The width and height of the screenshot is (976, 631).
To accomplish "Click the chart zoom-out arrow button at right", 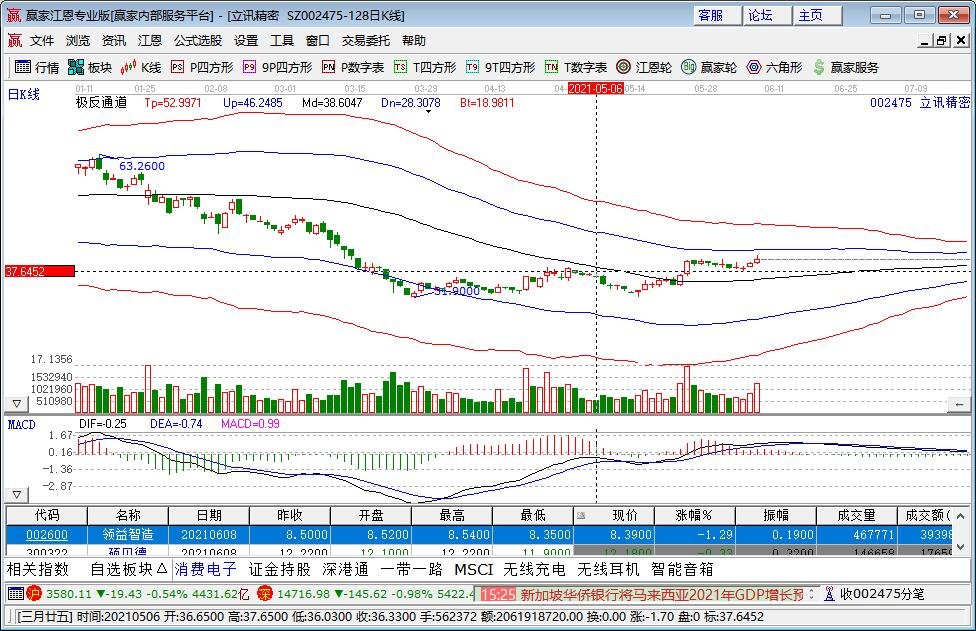I will [959, 404].
